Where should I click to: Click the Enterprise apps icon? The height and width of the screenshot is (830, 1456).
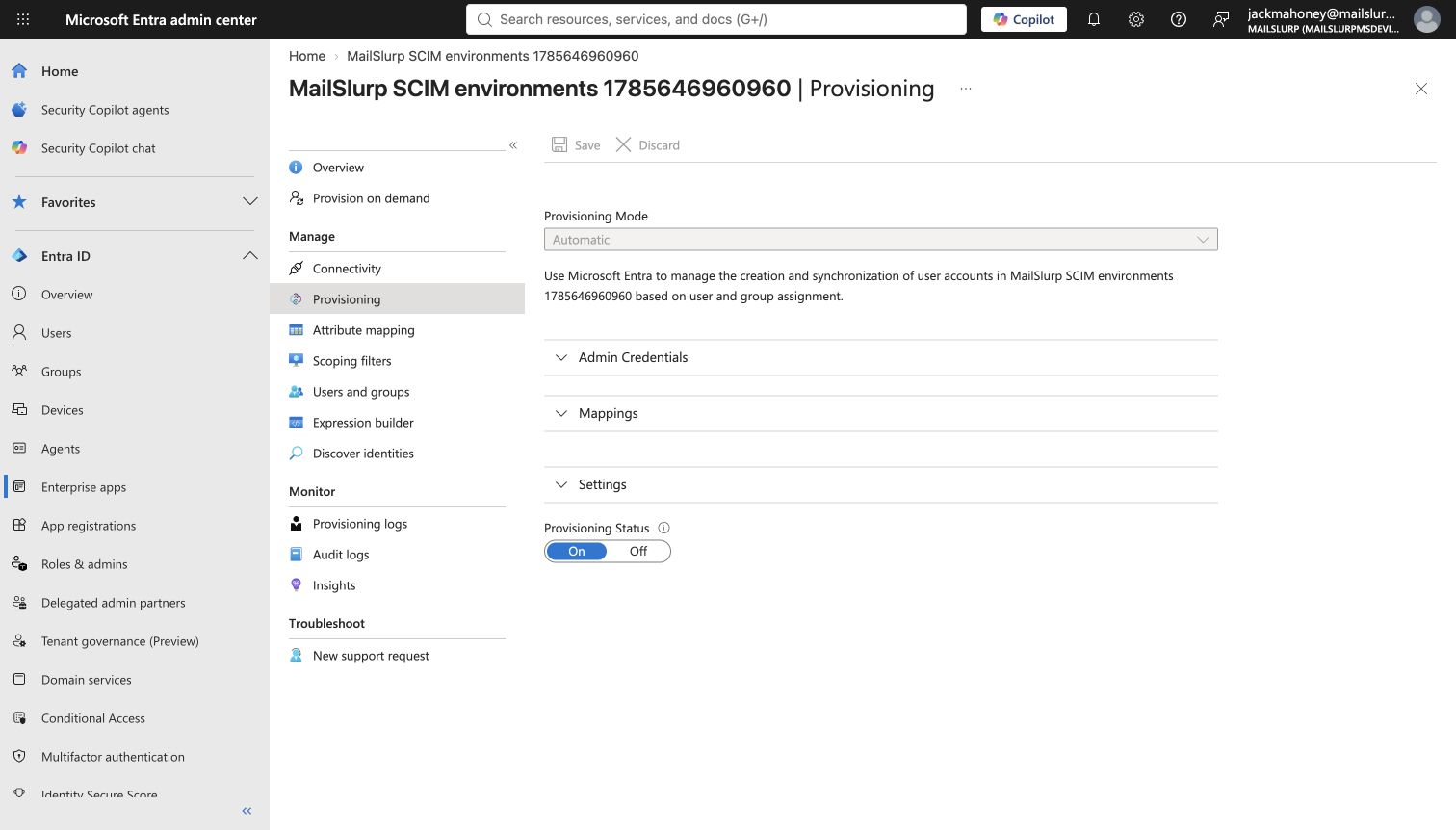(x=19, y=487)
